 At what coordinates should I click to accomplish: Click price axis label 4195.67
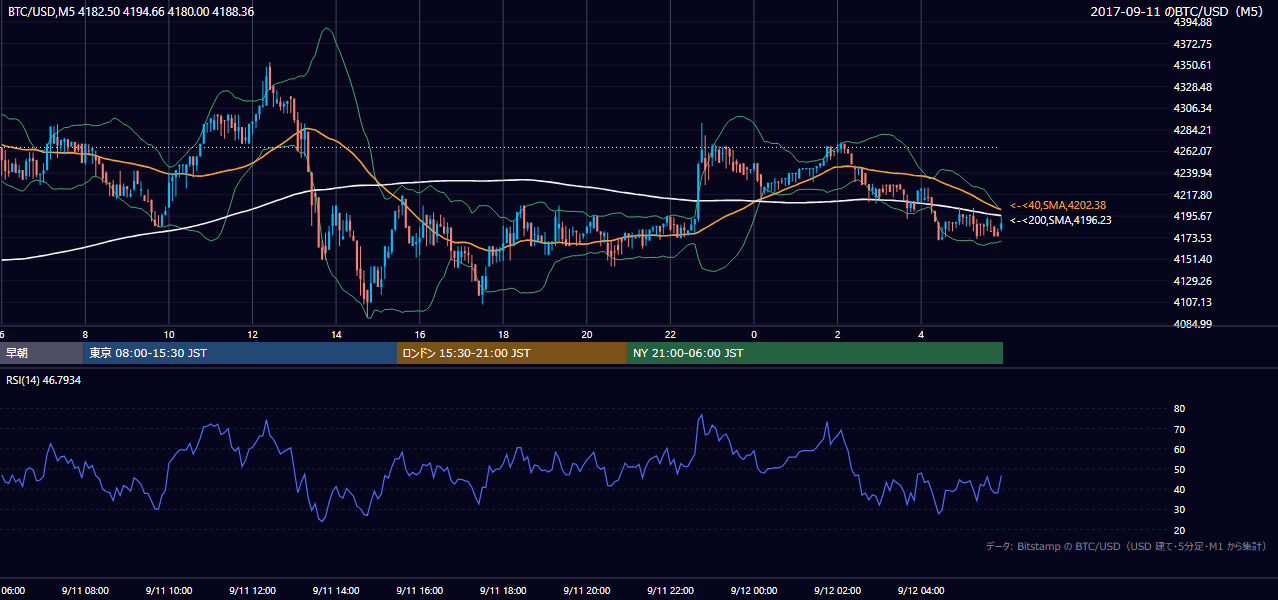pyautogui.click(x=1193, y=216)
